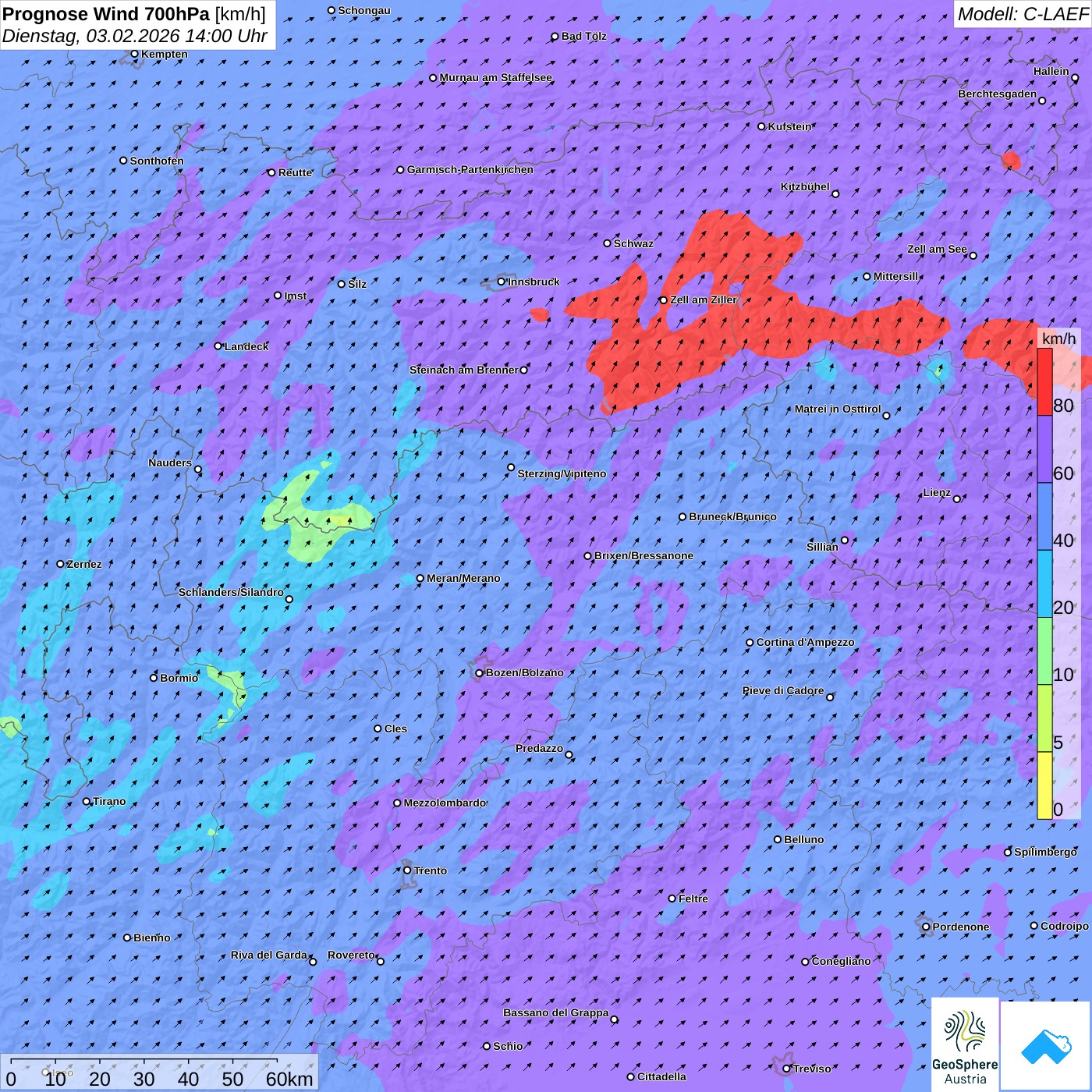Click the purple 60 km/h legend swatch

tap(1044, 449)
